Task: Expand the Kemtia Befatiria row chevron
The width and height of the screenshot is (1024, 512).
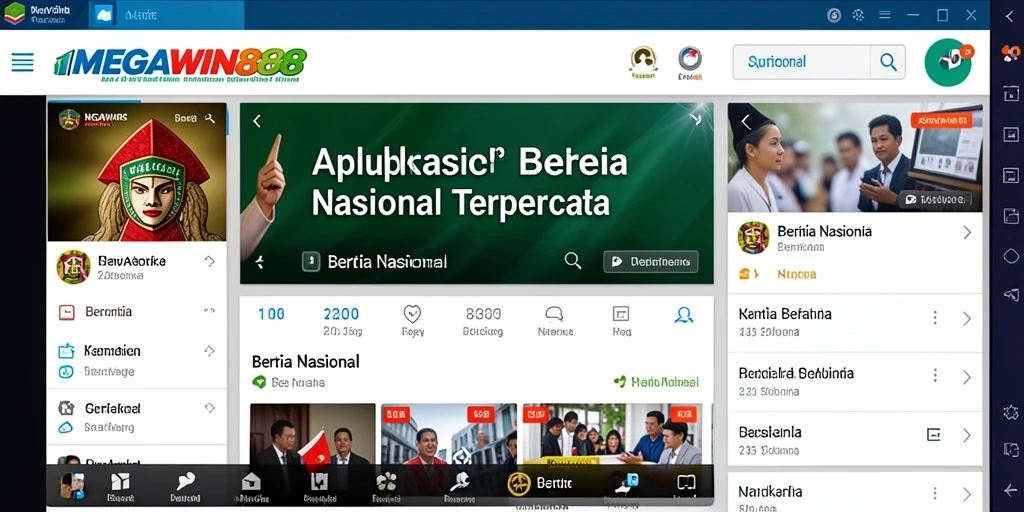Action: pos(967,319)
